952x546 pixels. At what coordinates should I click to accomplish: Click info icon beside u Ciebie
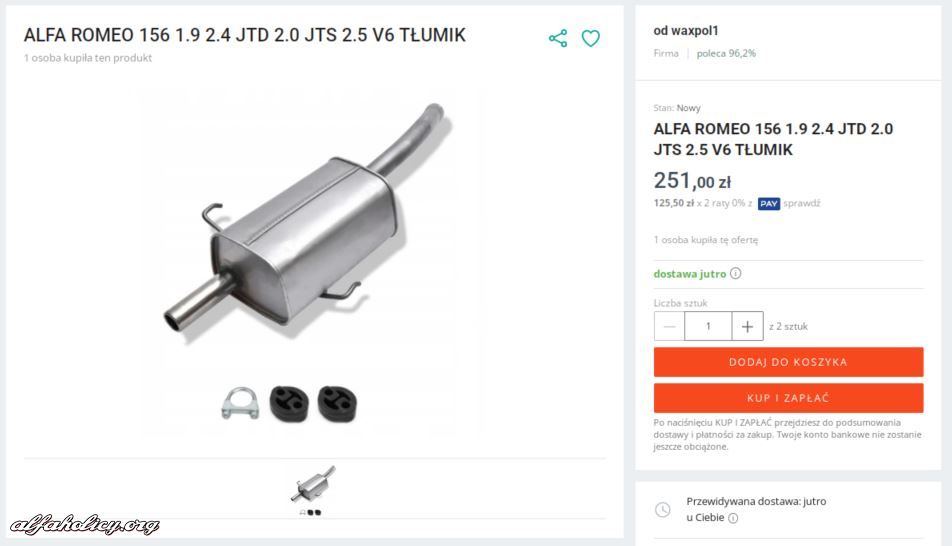coord(733,518)
